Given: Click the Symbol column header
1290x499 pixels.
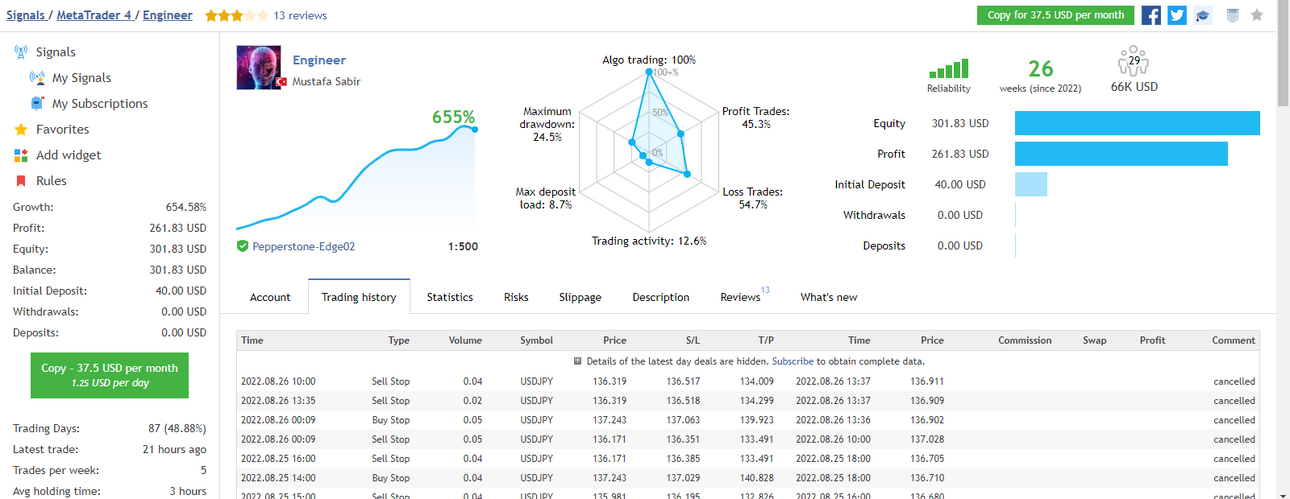Looking at the screenshot, I should (x=537, y=341).
